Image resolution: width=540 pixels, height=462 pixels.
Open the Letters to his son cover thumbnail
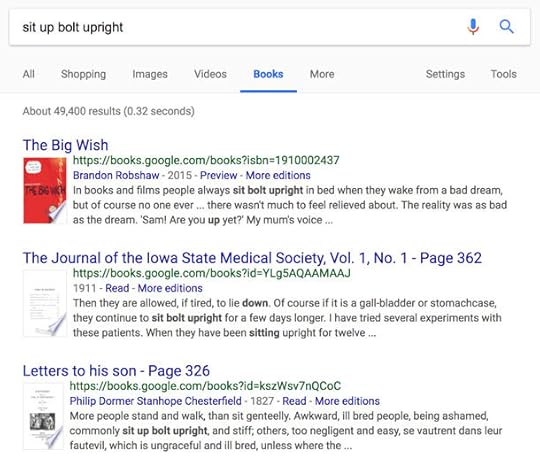pos(43,416)
